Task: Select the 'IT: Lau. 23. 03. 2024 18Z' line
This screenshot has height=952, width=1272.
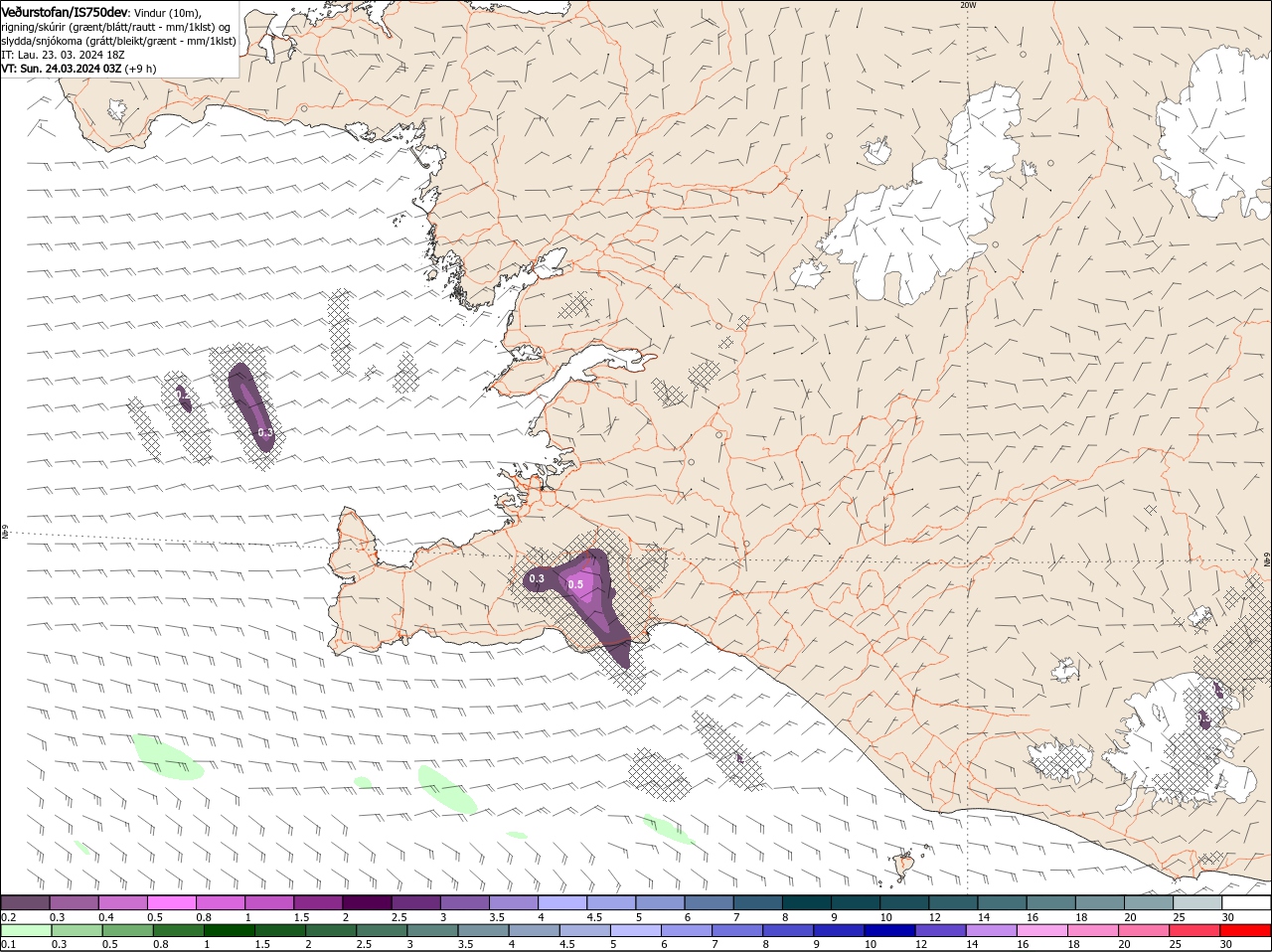Action: click(63, 55)
